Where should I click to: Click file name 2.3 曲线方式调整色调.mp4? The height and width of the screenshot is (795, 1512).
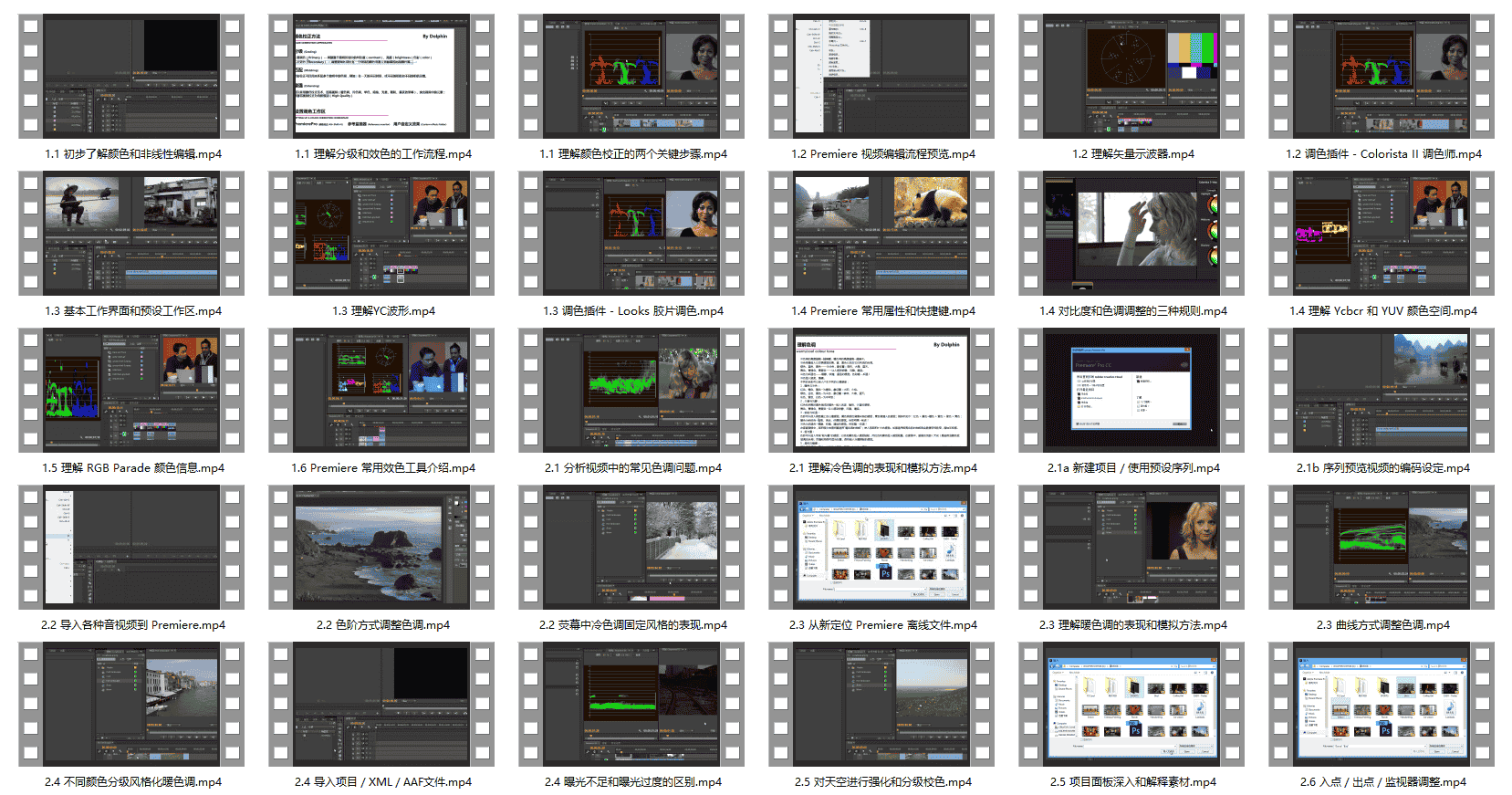point(1383,625)
